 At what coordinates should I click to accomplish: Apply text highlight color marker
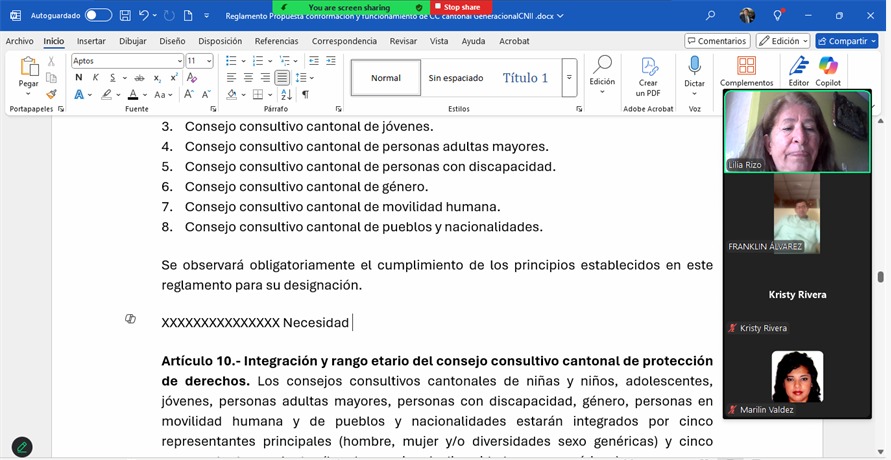[106, 94]
